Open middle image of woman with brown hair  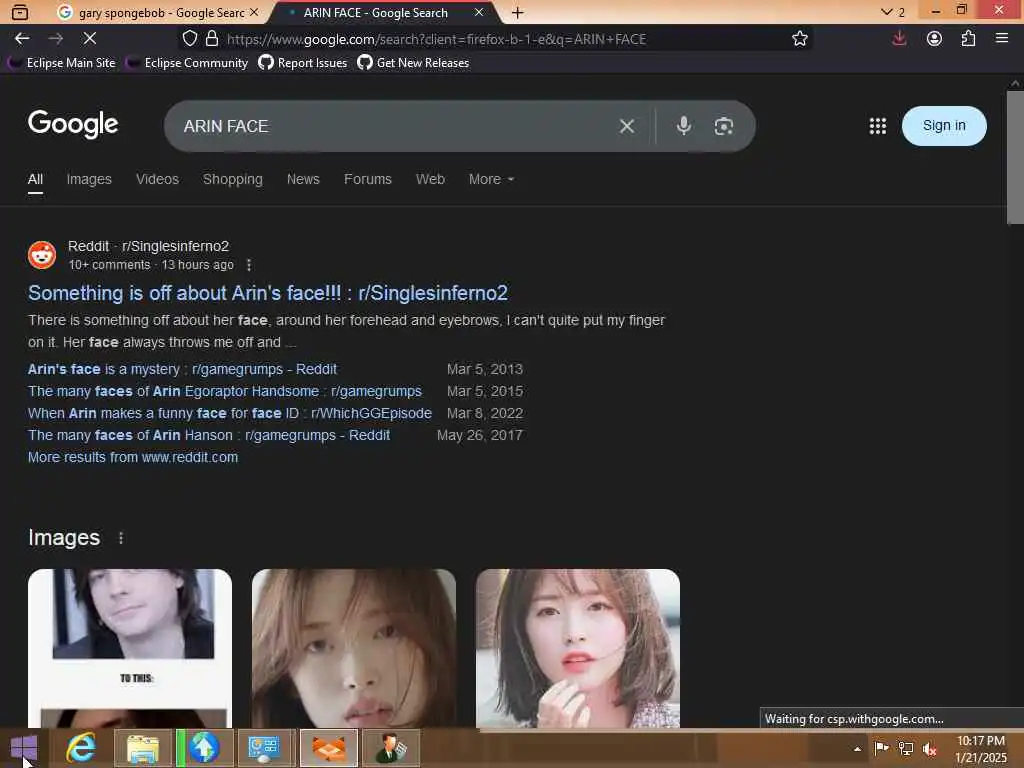[354, 648]
